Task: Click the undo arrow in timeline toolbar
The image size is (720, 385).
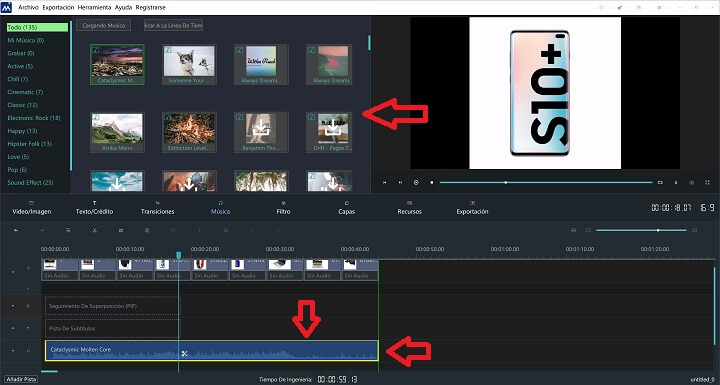Action: point(16,230)
